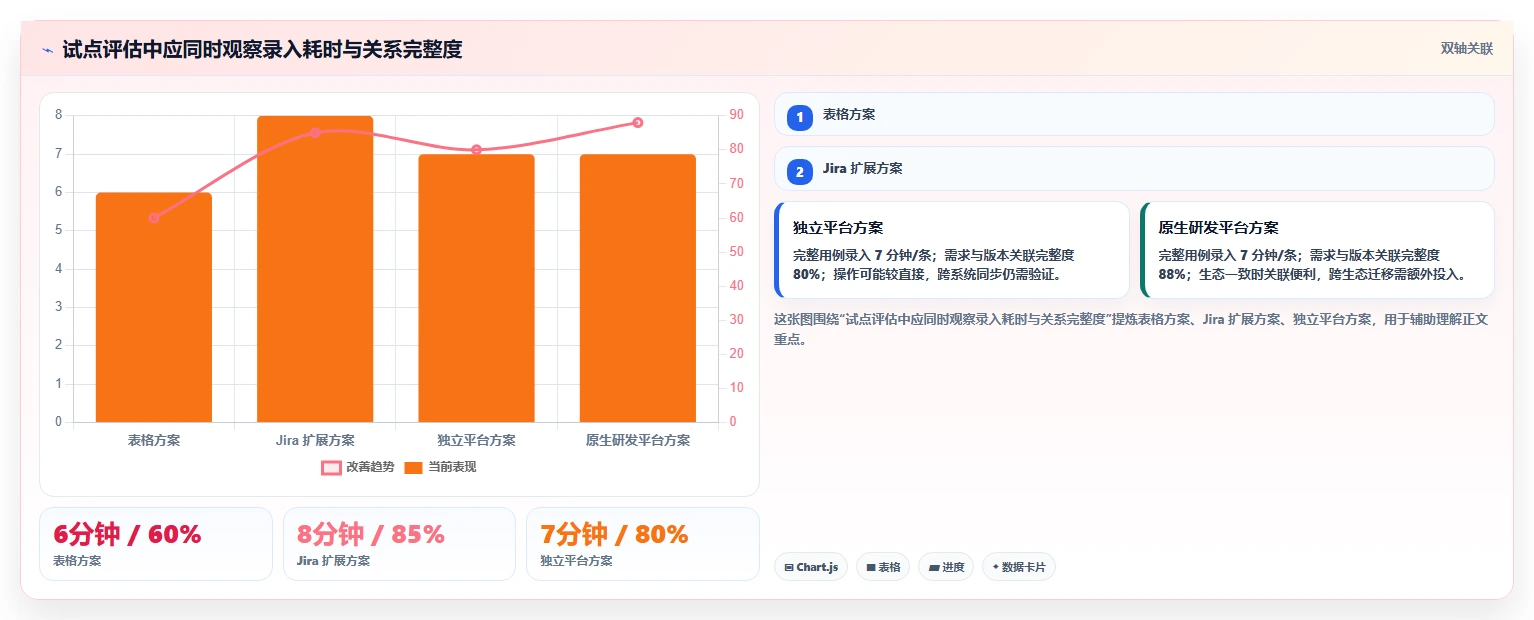Viewport: 1534px width, 620px height.
Task: Click the title 试点评估中应同时观察录入耗时与关系完整度
Action: [x=262, y=50]
